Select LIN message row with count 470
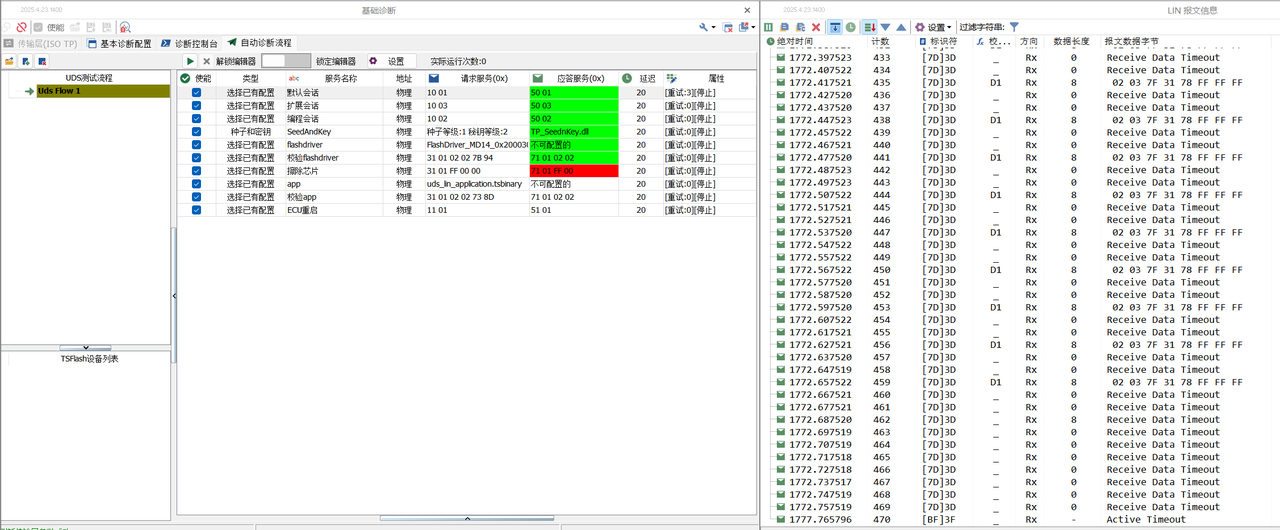1280x530 pixels. coord(1020,519)
